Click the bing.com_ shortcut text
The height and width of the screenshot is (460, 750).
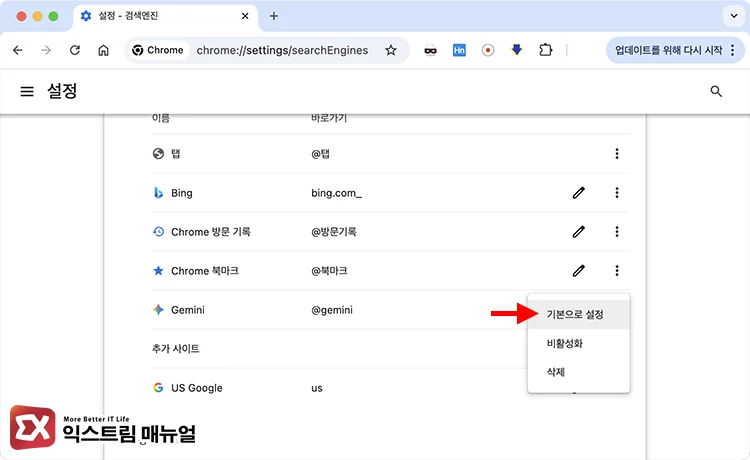coord(336,193)
